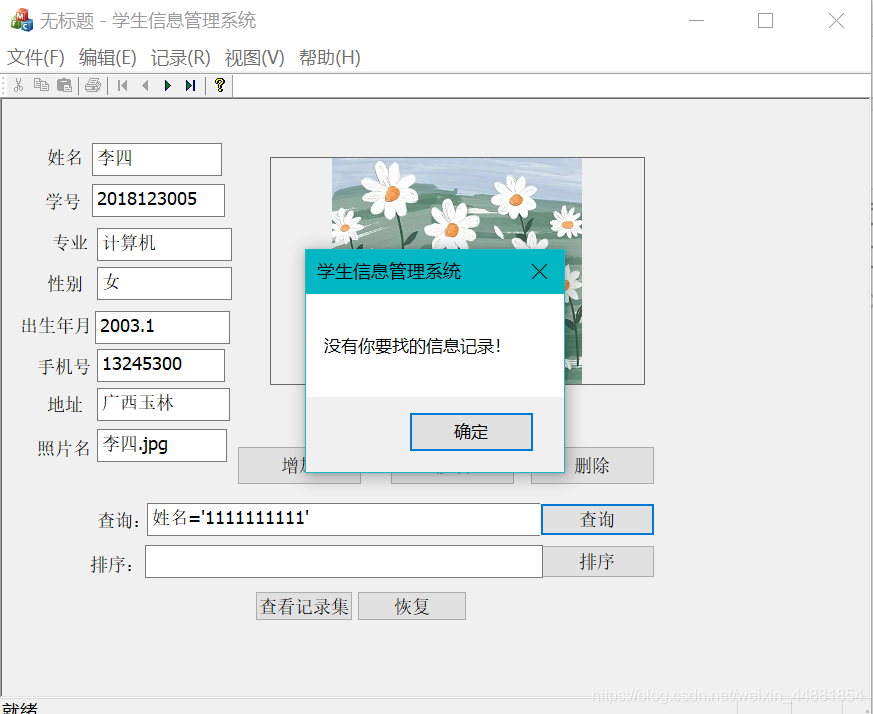The height and width of the screenshot is (714, 873).
Task: Click the application icon in the title bar
Action: [x=20, y=20]
